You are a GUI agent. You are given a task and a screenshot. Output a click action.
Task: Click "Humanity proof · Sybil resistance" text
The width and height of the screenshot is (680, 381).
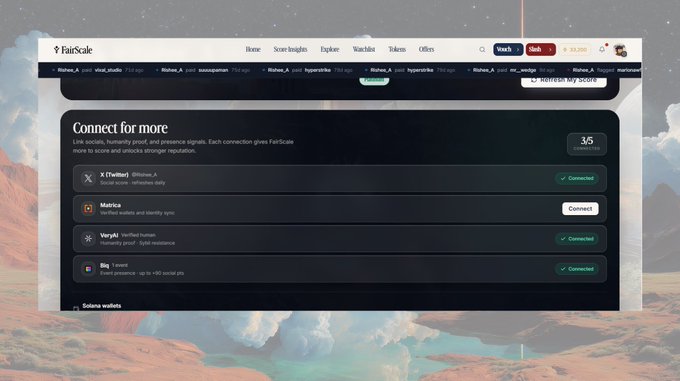[137, 243]
